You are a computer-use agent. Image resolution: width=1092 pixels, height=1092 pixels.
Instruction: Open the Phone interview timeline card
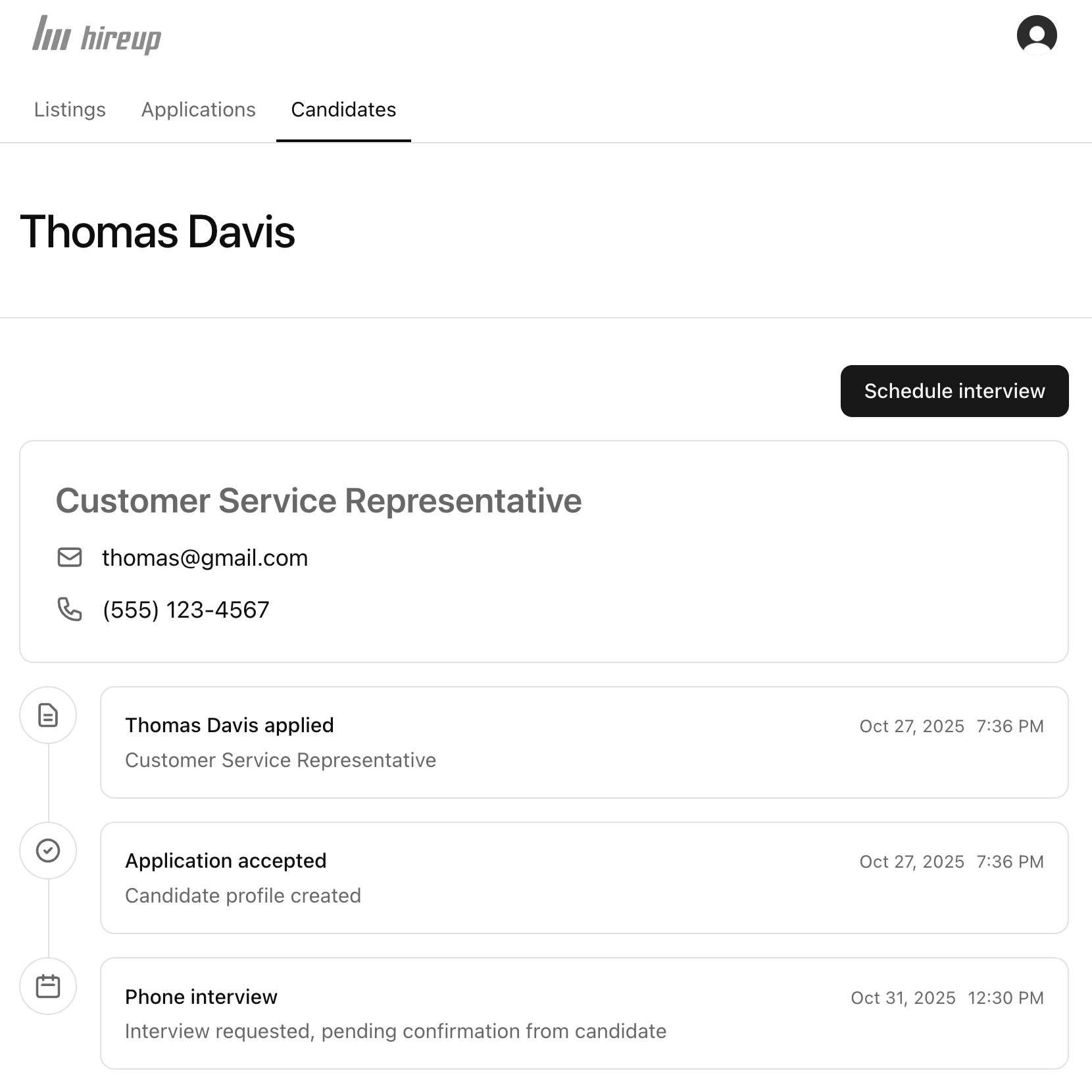coord(583,1013)
